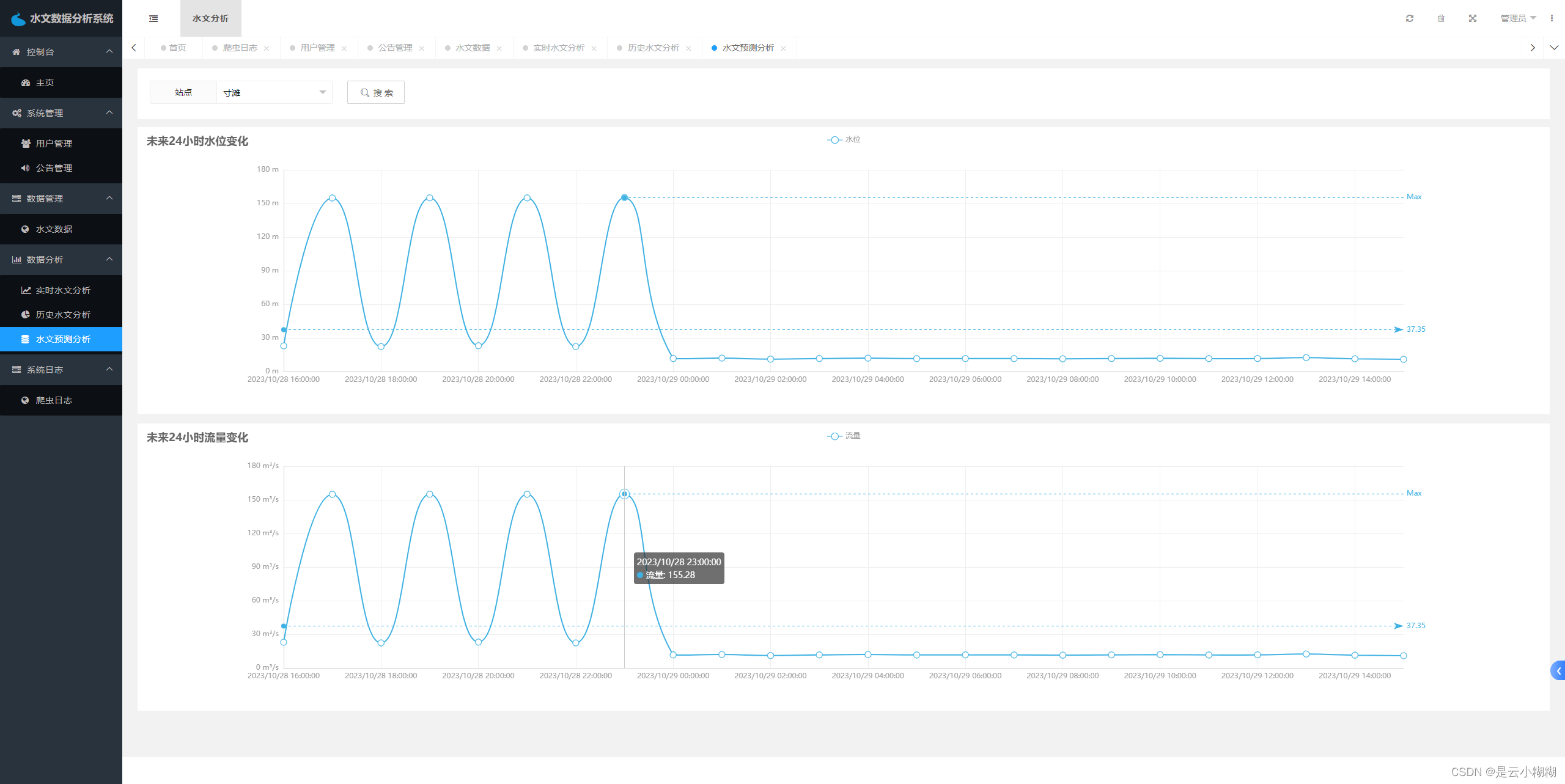This screenshot has height=784, width=1565.
Task: Click the sidebar collapse hamburger icon
Action: point(153,18)
